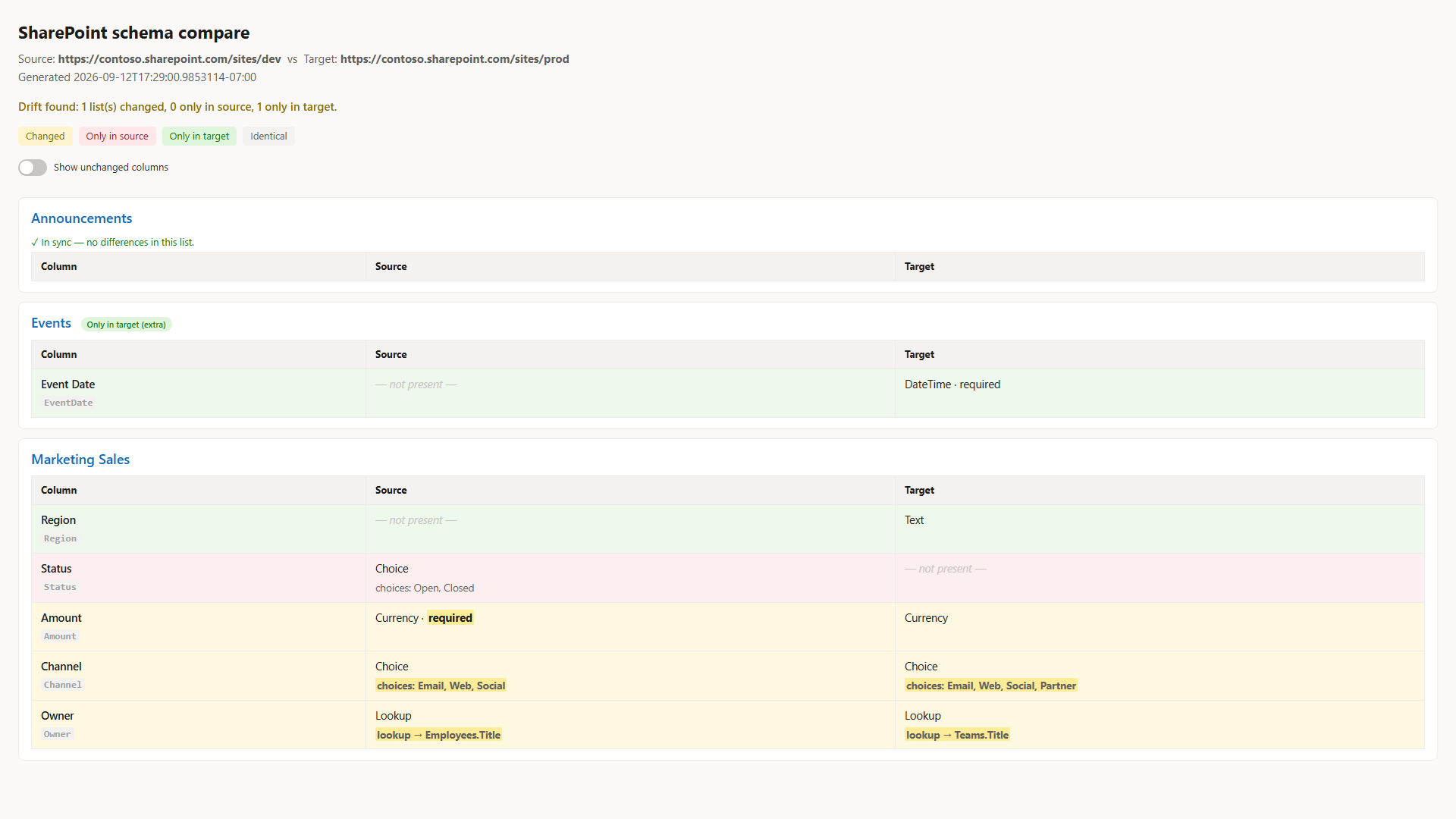Click lookup → Employees.Title source text
The width and height of the screenshot is (1456, 819).
[439, 735]
